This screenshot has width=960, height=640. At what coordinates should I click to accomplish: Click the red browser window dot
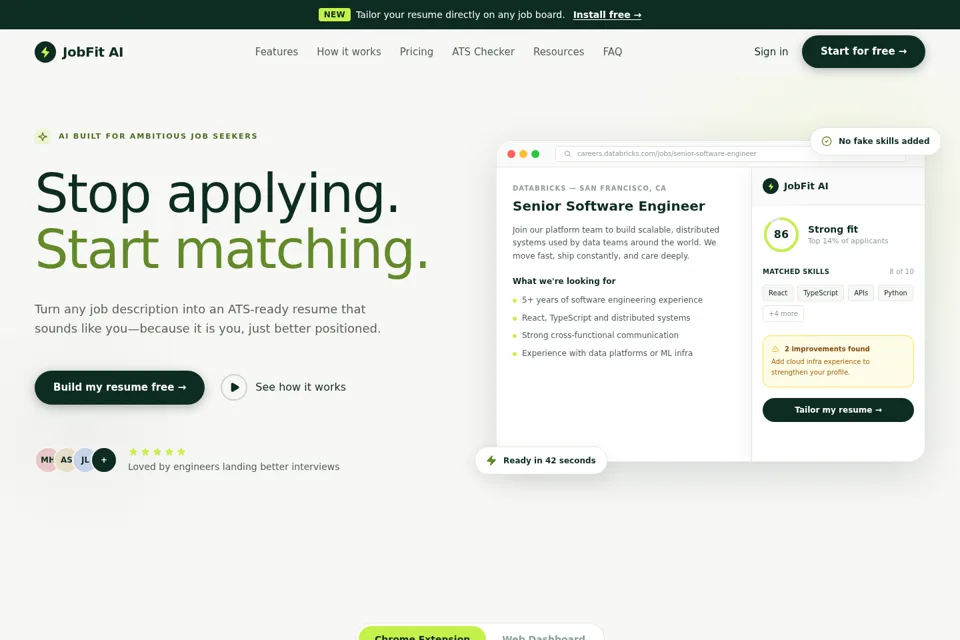point(511,154)
